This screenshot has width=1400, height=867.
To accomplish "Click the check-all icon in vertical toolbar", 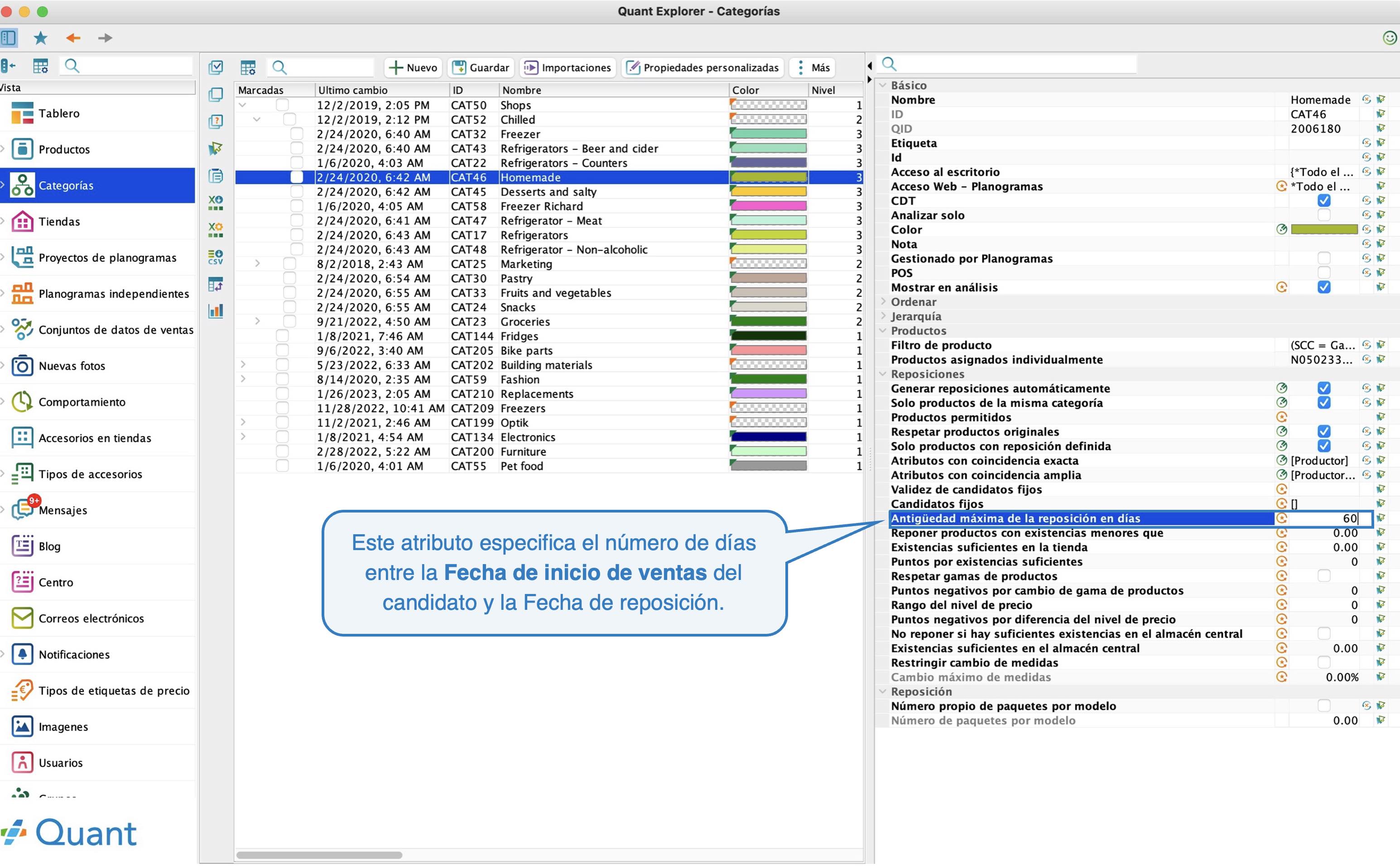I will 216,67.
